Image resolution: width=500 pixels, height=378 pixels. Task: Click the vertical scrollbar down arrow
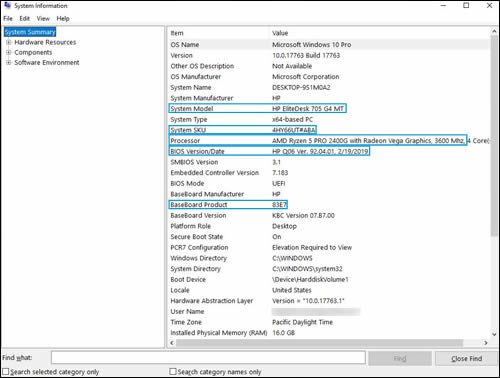[494, 334]
